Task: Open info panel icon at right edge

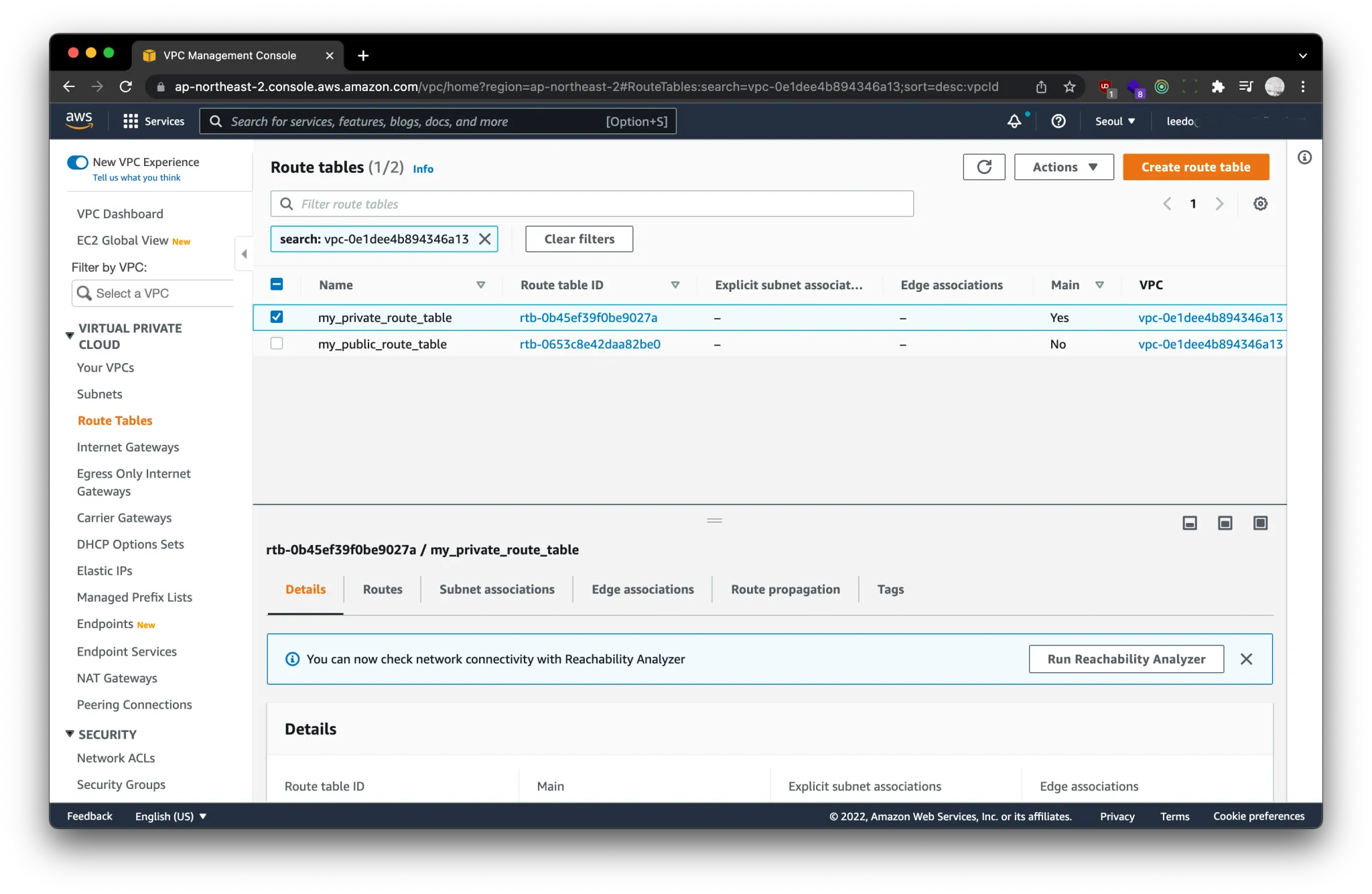Action: 1304,157
